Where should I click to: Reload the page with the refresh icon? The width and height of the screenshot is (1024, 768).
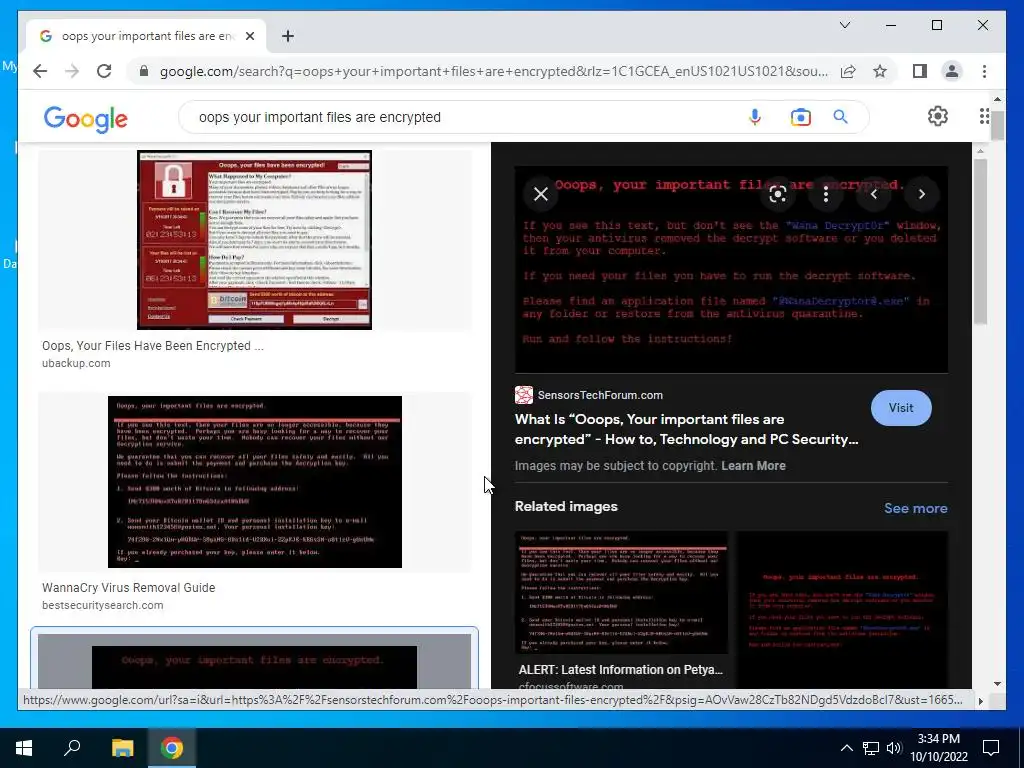tap(104, 71)
